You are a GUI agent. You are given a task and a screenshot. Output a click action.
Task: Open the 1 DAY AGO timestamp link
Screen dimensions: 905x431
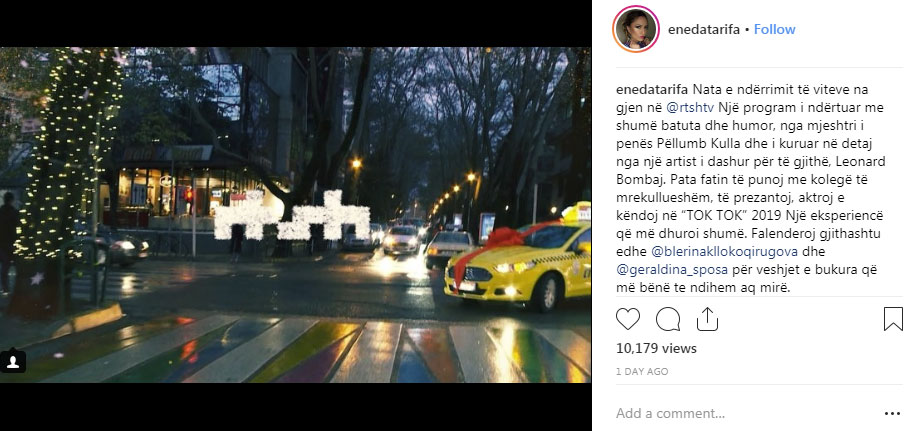[x=642, y=372]
